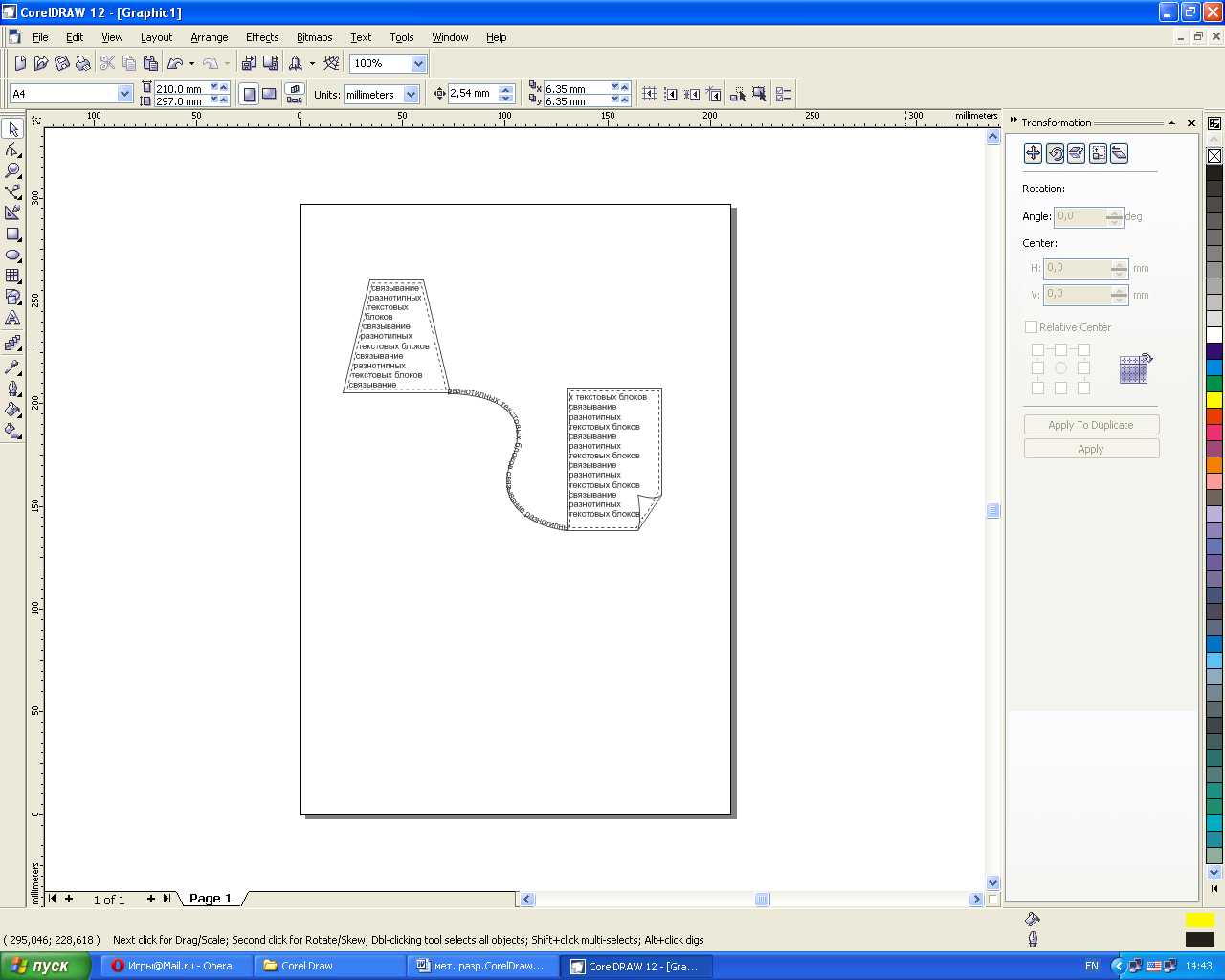
Task: Open the Units millimeters dropdown
Action: [x=412, y=95]
